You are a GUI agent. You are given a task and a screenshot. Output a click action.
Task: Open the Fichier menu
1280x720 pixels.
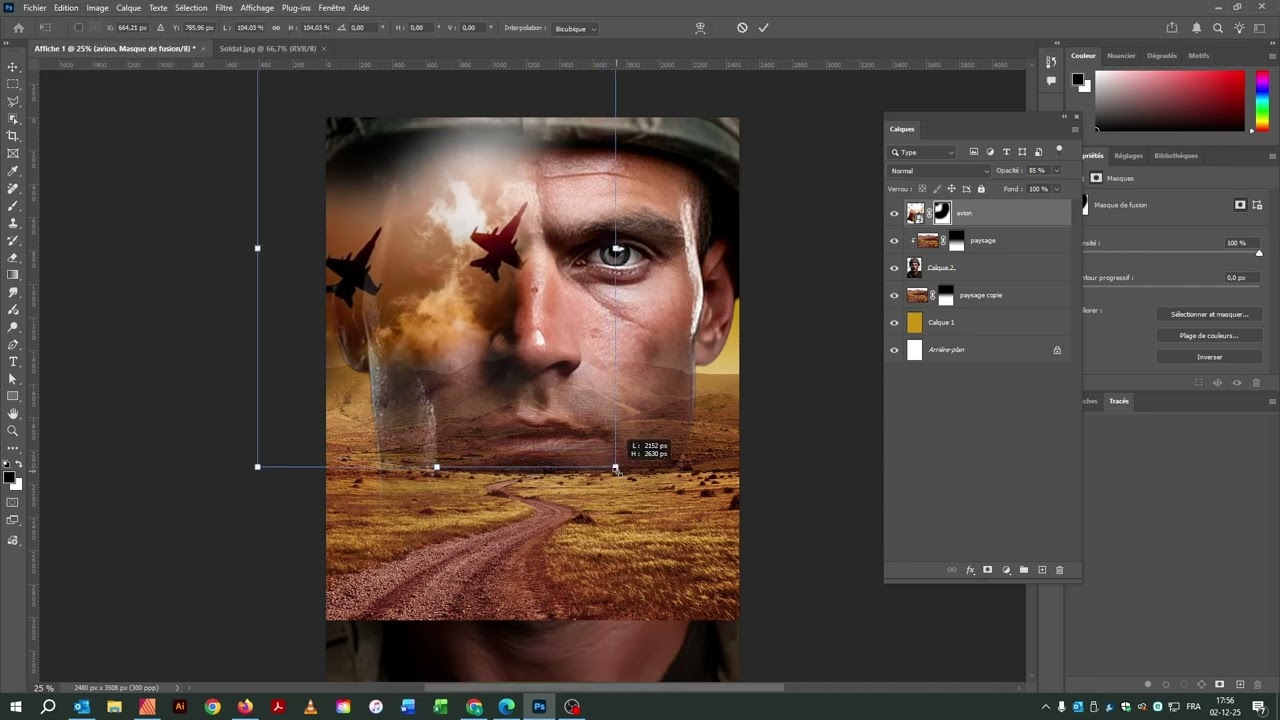35,8
